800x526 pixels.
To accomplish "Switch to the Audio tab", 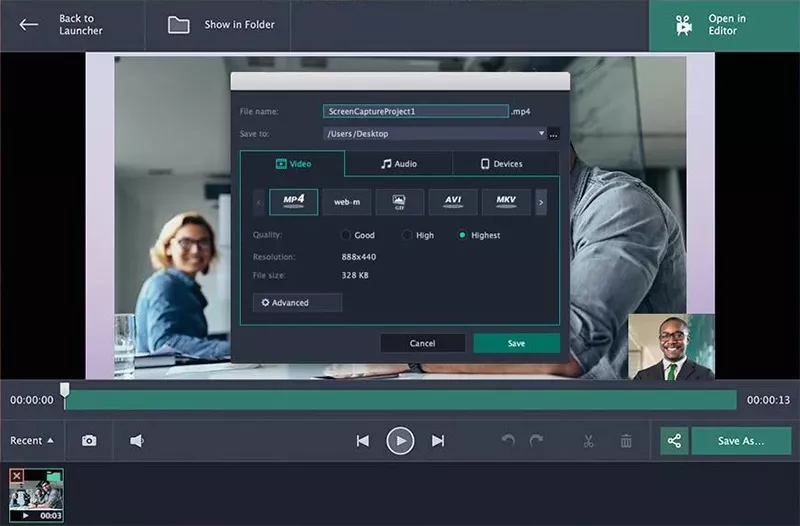I will click(398, 164).
